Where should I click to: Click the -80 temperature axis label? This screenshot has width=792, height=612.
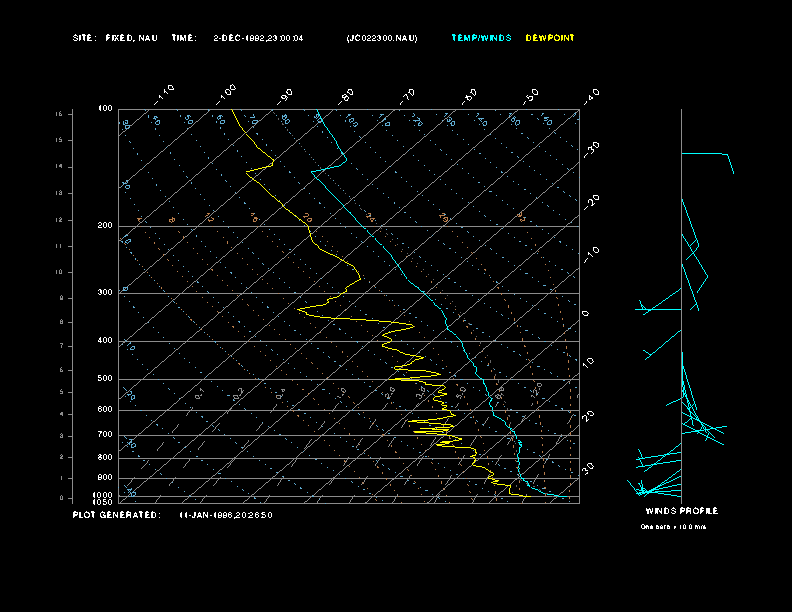pyautogui.click(x=346, y=97)
